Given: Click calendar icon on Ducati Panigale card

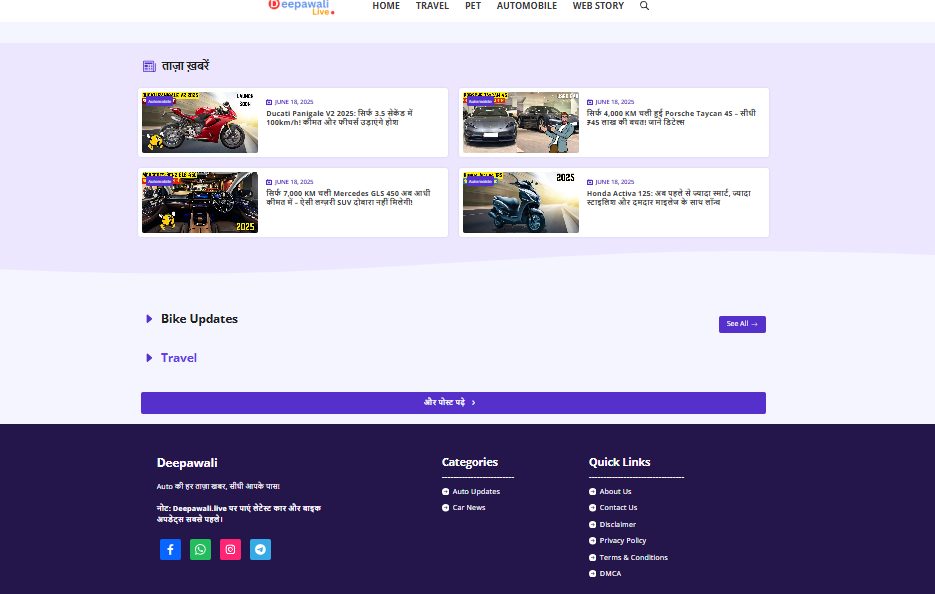Looking at the screenshot, I should point(269,102).
